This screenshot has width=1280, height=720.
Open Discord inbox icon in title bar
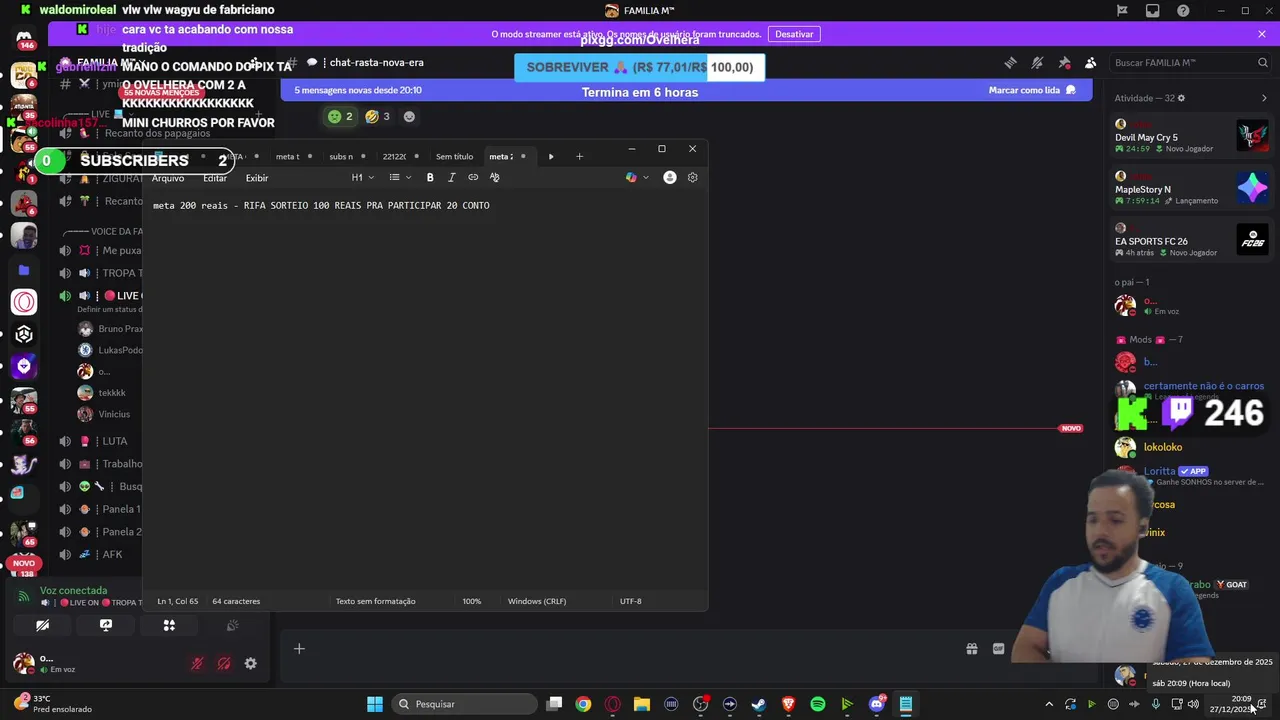[1153, 11]
